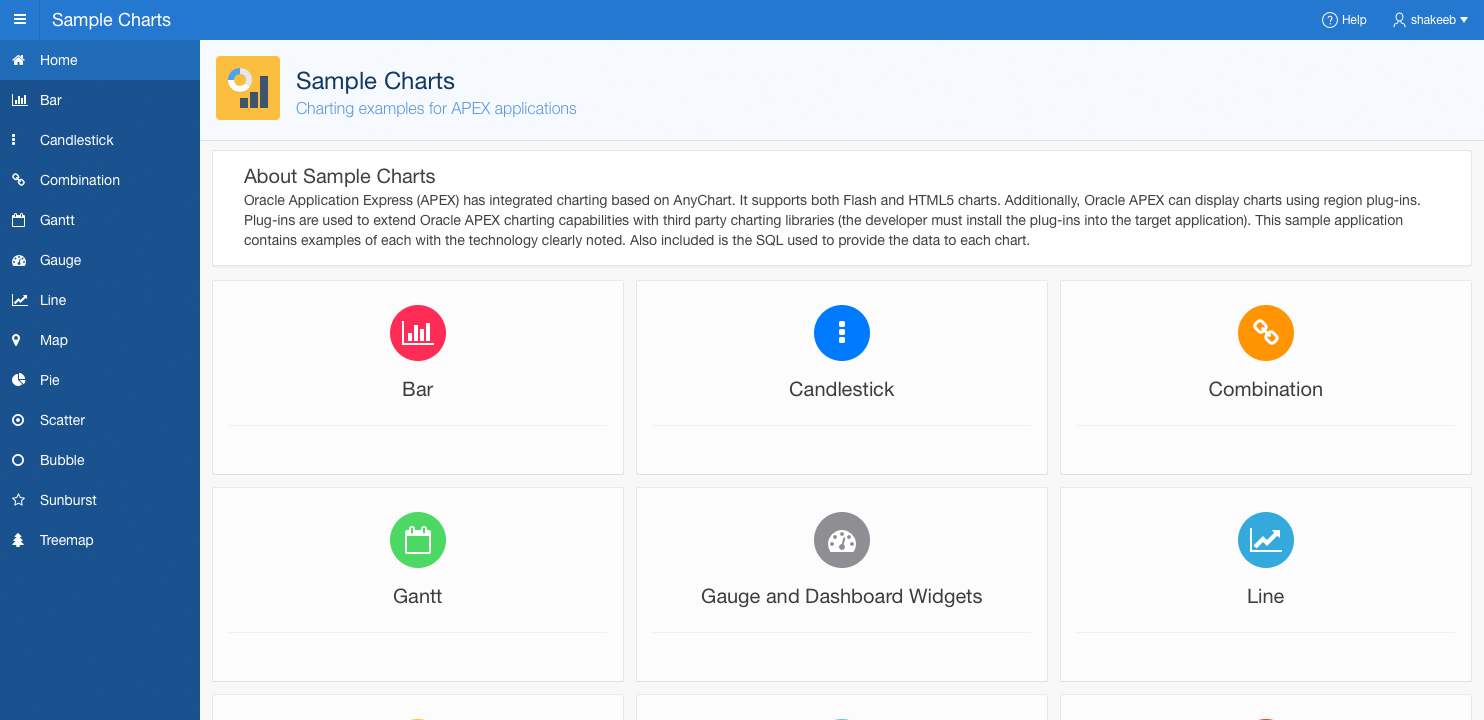Click the blue Candlestick circle icon
This screenshot has width=1484, height=720.
coord(841,333)
